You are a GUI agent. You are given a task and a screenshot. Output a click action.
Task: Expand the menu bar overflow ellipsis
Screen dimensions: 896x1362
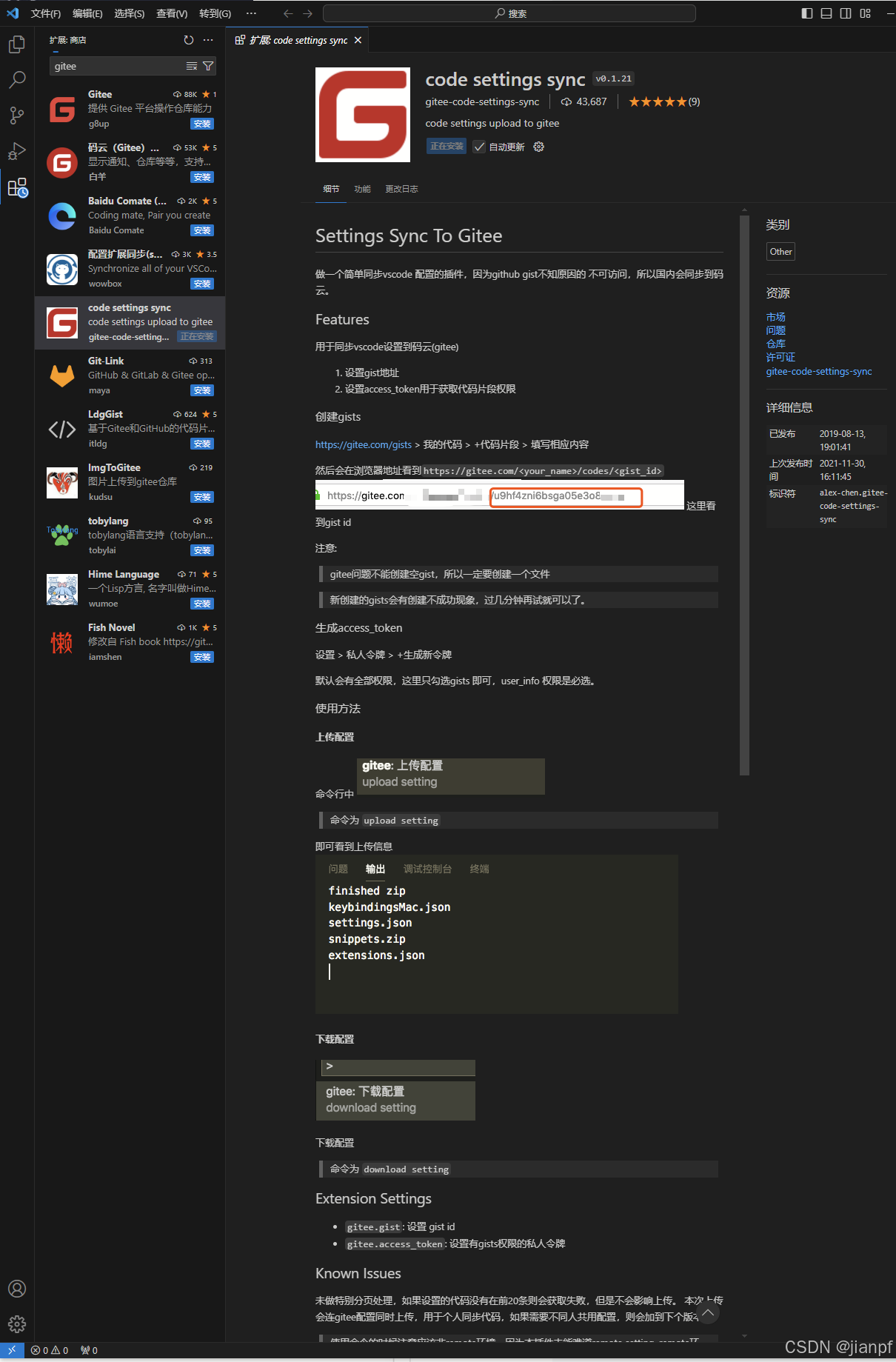pyautogui.click(x=251, y=13)
